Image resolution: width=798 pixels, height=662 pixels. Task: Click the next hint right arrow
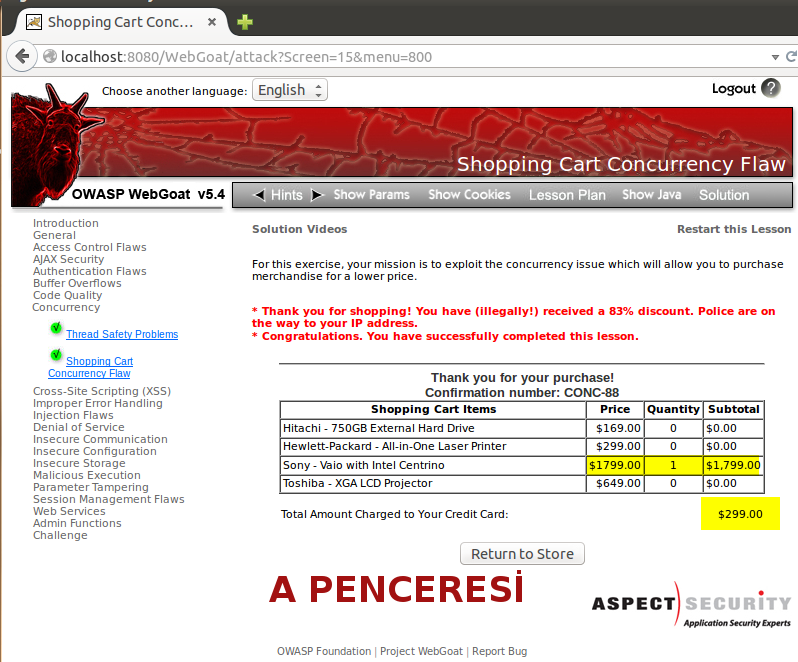click(x=317, y=195)
